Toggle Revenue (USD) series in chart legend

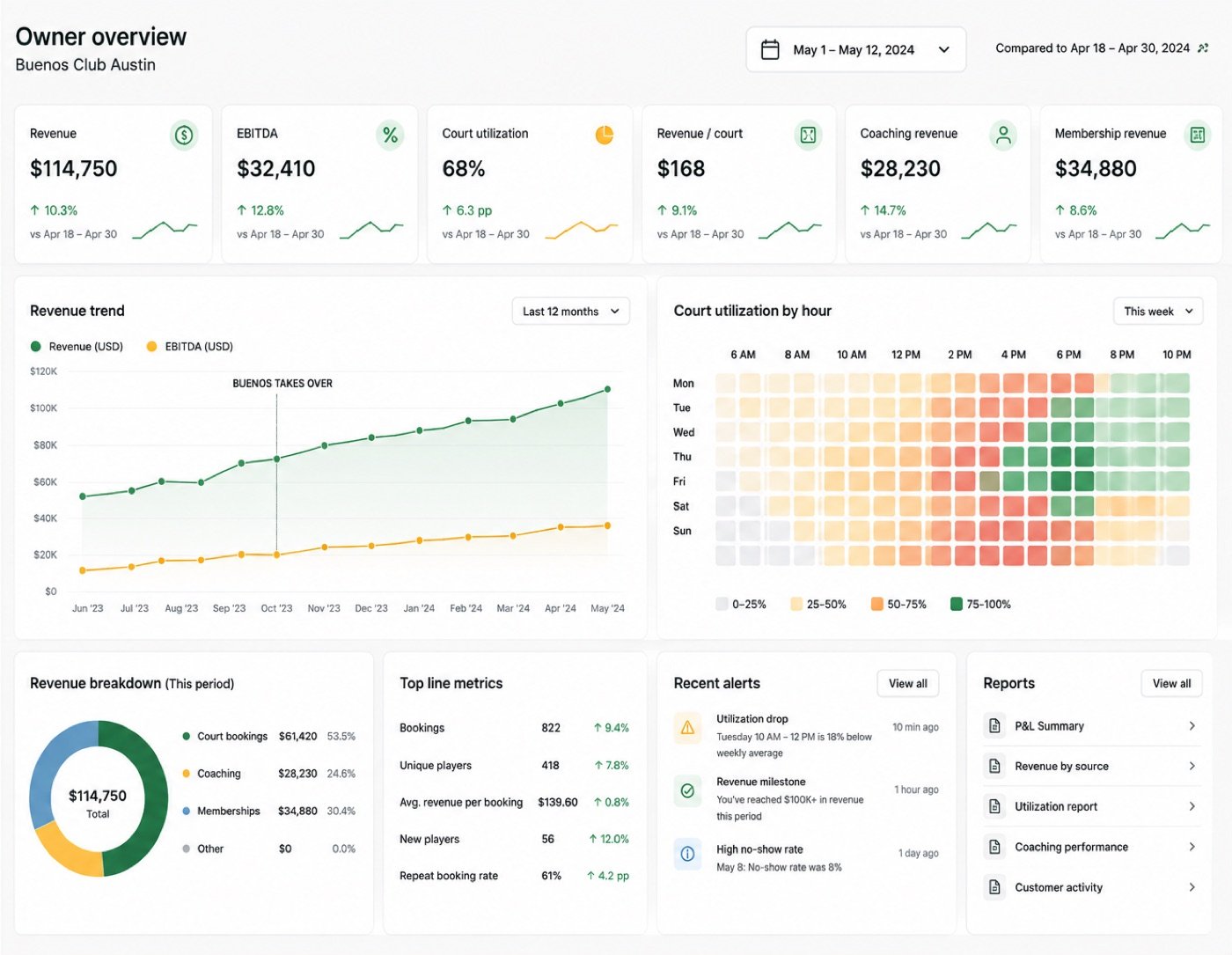pyautogui.click(x=77, y=347)
